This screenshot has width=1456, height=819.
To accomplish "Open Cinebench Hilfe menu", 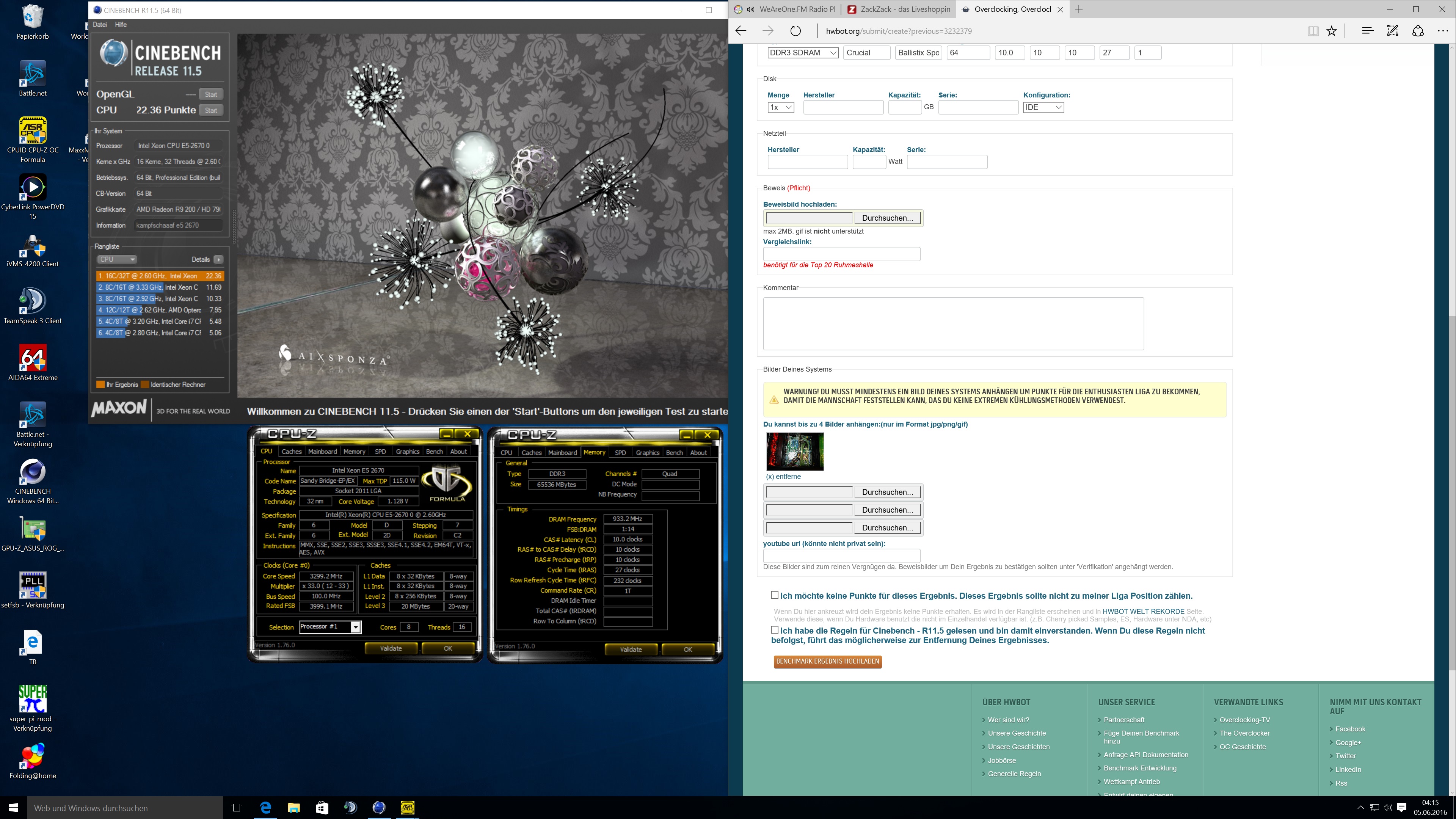I will [121, 25].
